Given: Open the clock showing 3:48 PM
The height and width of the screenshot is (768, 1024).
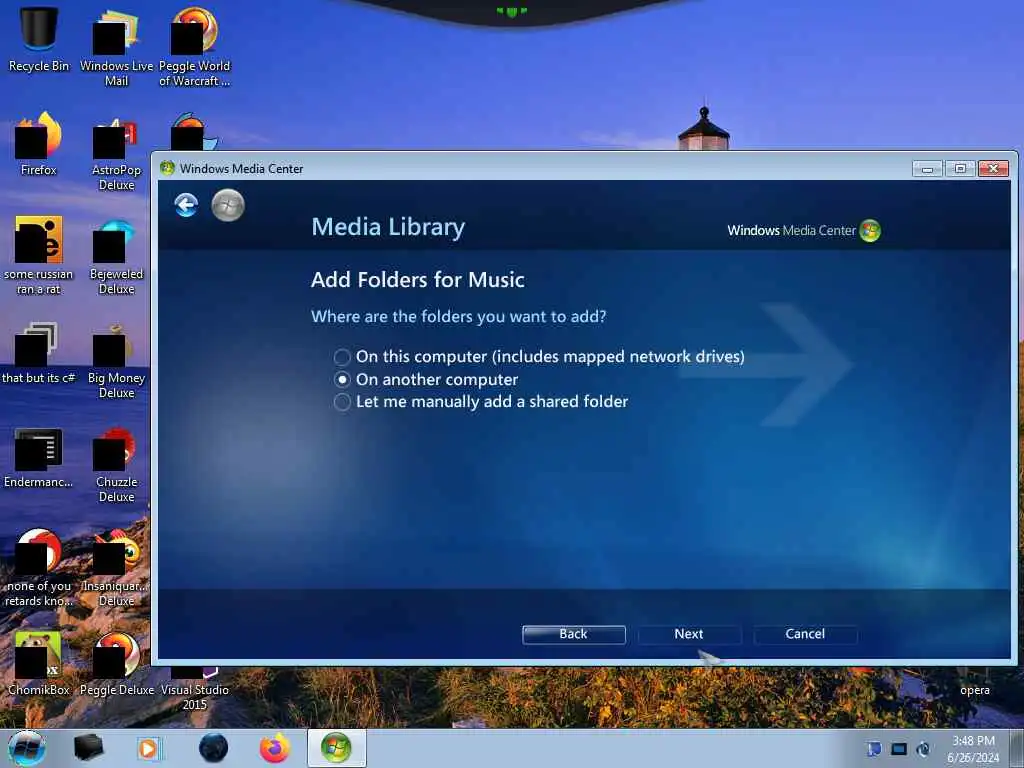Looking at the screenshot, I should click(x=973, y=749).
